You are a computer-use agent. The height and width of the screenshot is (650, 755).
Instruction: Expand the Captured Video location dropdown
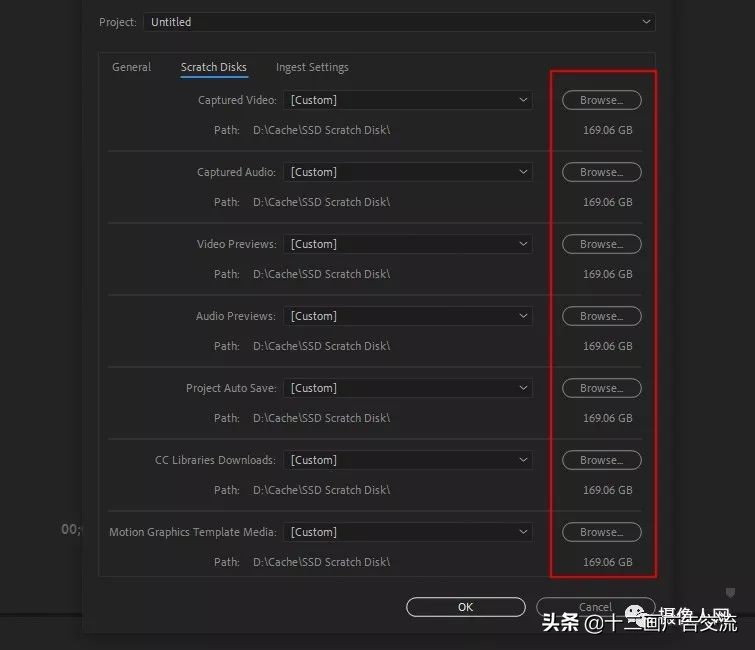pos(408,100)
